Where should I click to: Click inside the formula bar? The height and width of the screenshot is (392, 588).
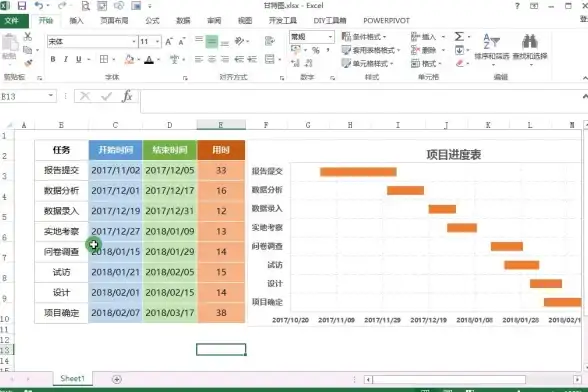point(360,101)
